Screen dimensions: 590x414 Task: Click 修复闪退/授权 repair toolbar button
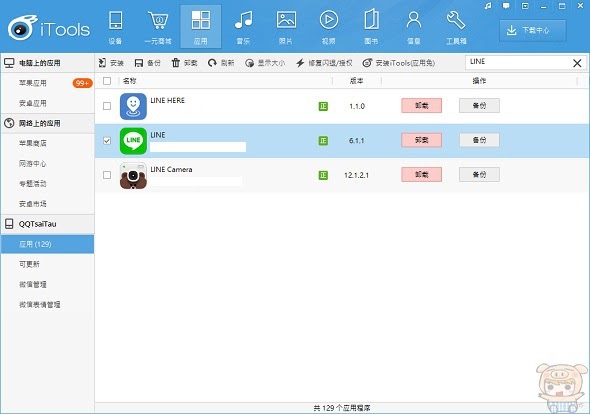click(x=324, y=63)
